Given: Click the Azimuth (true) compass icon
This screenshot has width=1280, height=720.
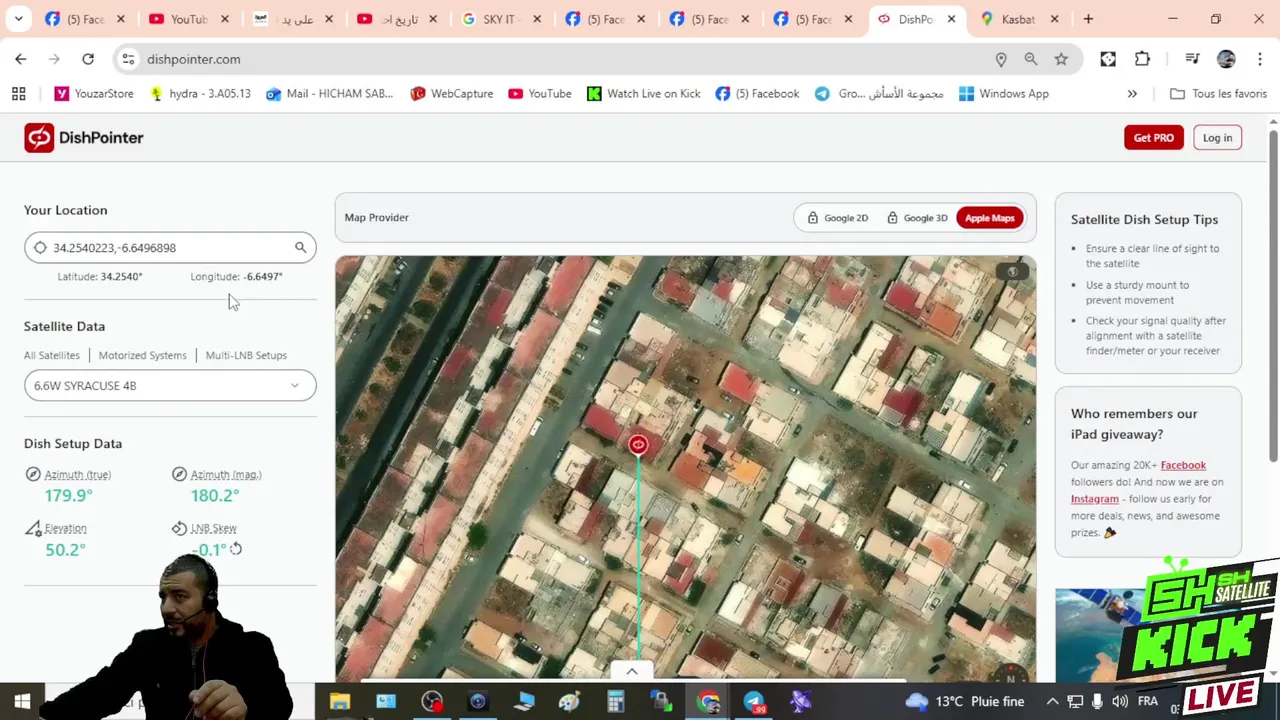Looking at the screenshot, I should coord(33,474).
